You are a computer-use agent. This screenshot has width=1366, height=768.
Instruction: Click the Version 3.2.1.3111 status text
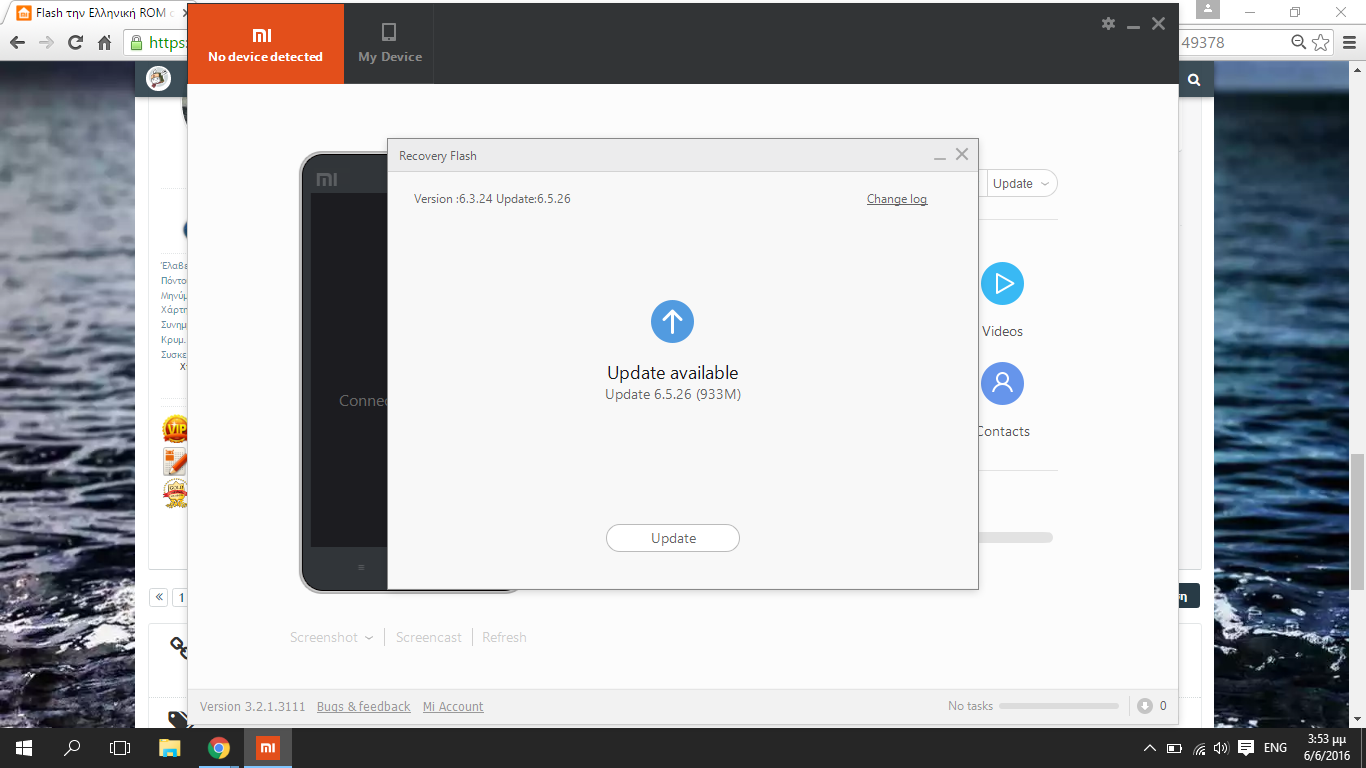(252, 707)
